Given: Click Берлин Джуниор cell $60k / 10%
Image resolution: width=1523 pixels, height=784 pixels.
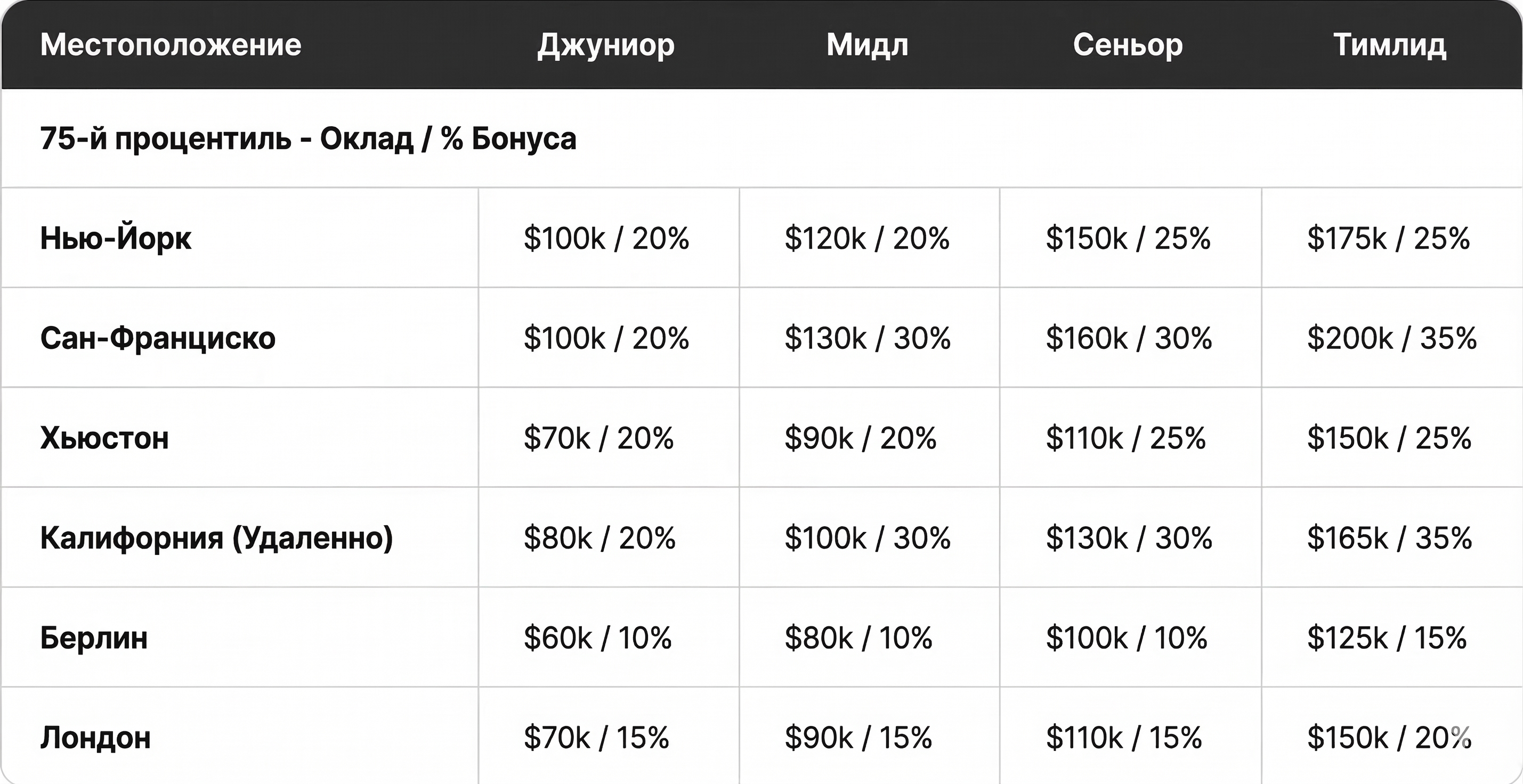Looking at the screenshot, I should [598, 638].
